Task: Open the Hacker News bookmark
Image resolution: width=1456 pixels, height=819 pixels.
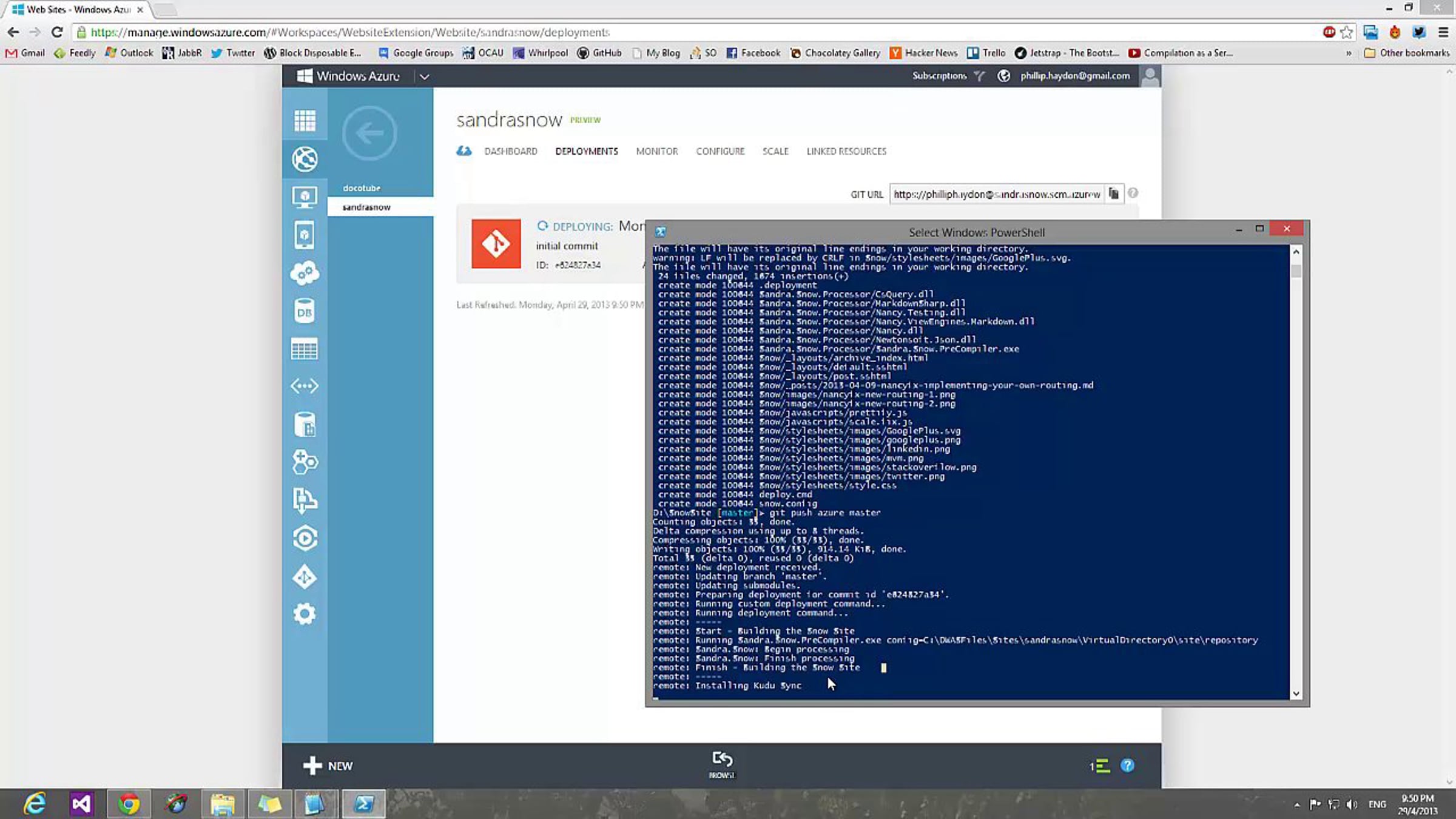Action: (923, 53)
